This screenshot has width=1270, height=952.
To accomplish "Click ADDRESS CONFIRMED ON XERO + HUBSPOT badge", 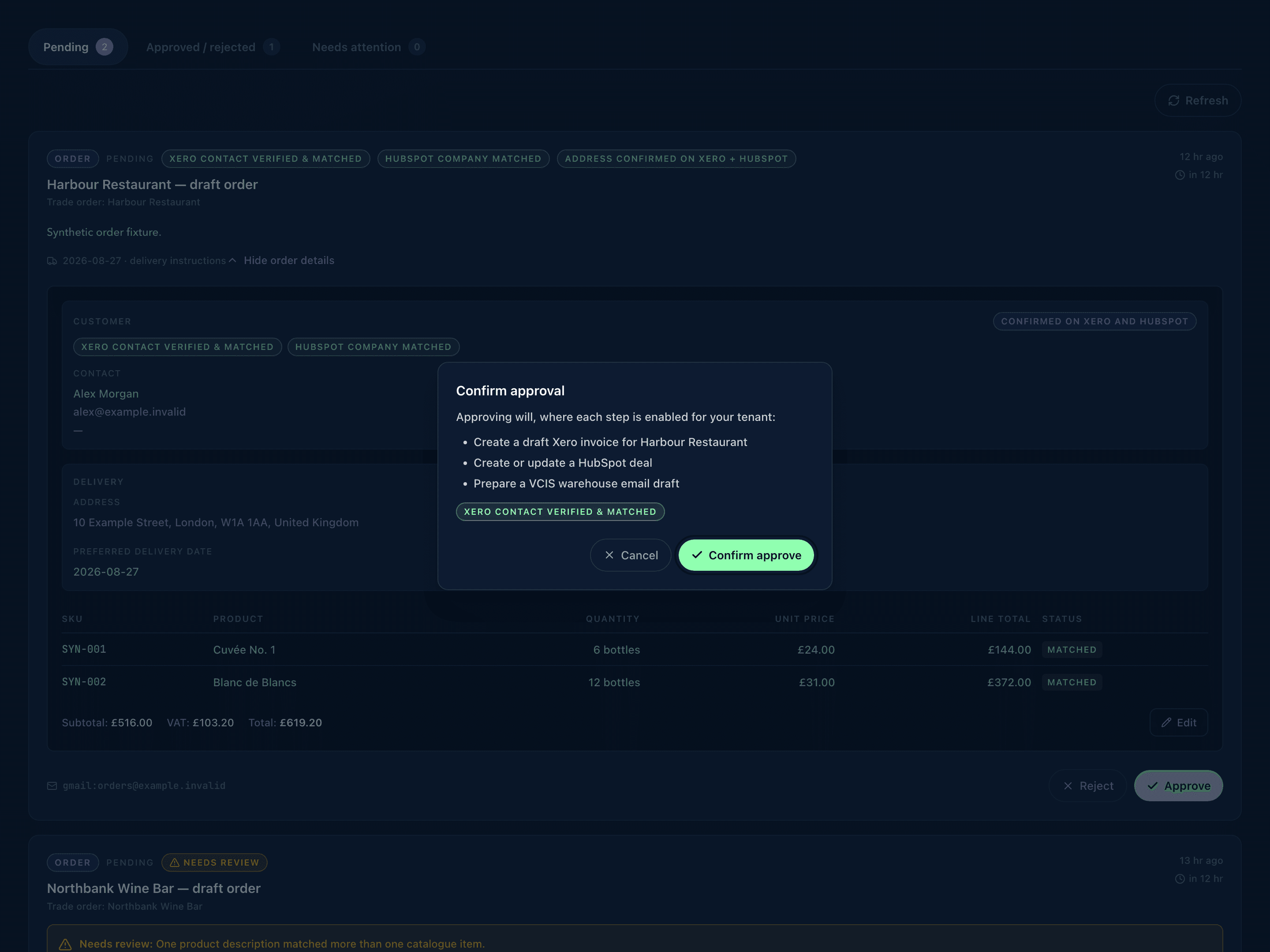I will [676, 159].
